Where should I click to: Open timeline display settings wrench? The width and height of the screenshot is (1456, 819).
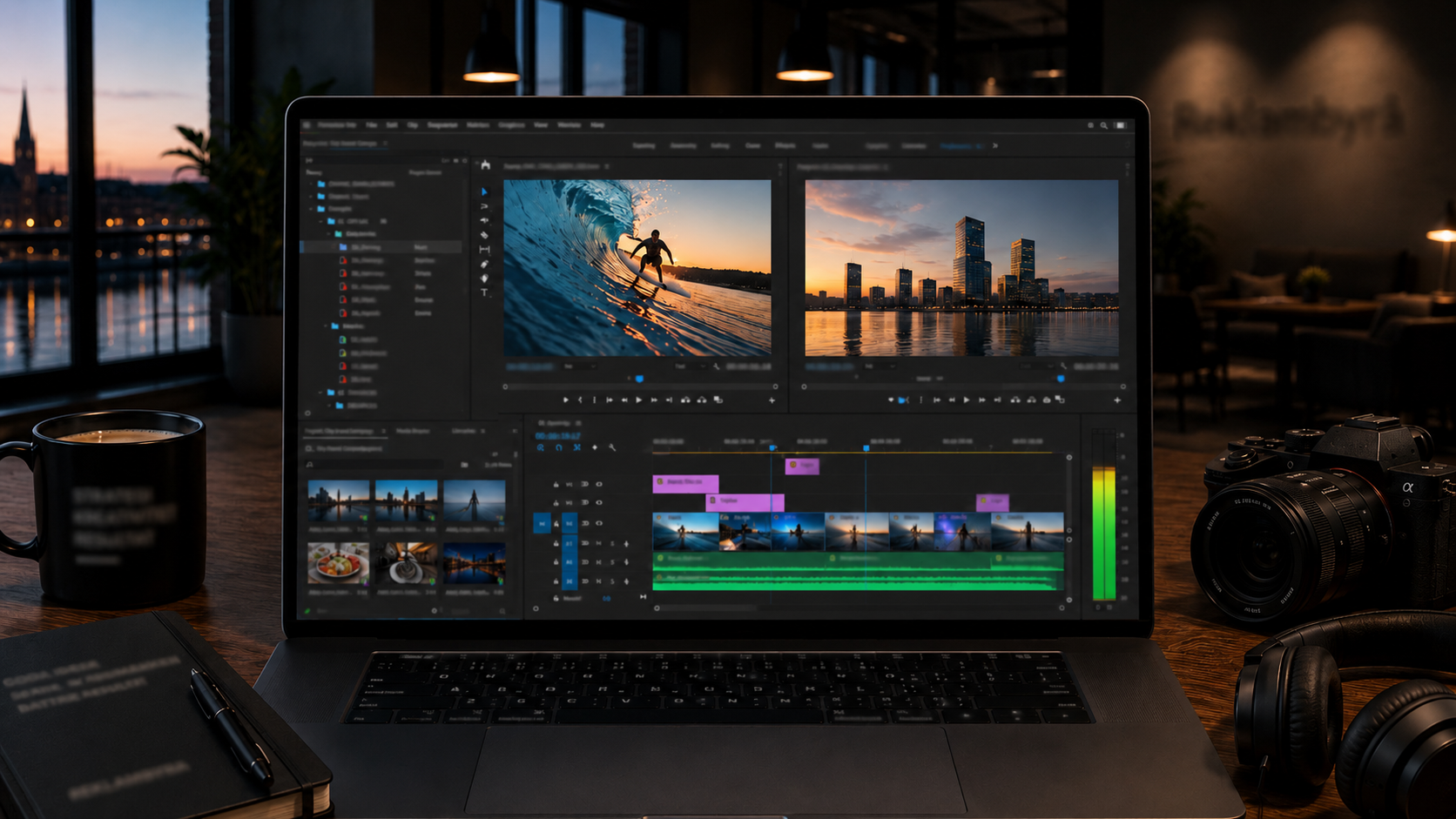pyautogui.click(x=612, y=447)
